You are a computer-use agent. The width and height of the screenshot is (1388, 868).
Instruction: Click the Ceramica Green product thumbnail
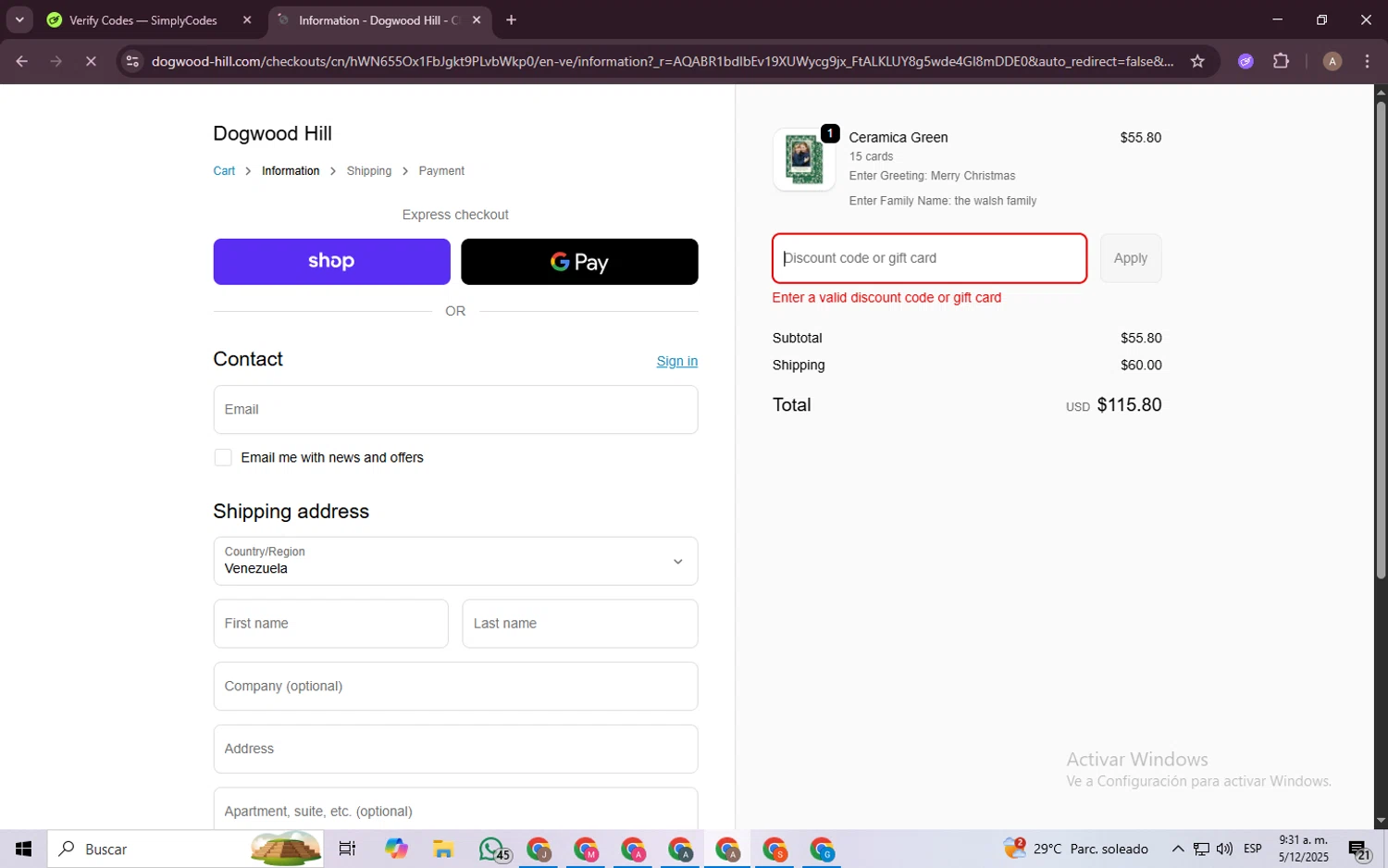point(803,159)
